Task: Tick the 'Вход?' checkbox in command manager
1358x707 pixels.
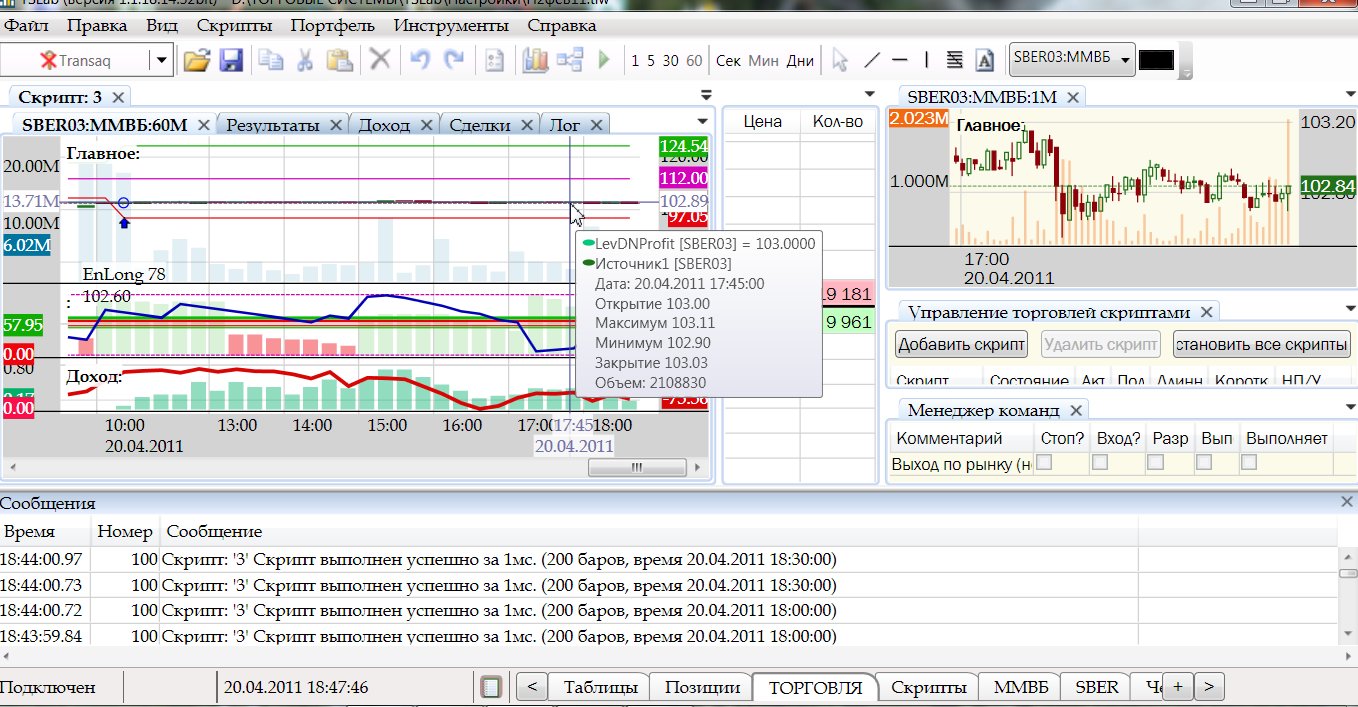Action: (1100, 462)
